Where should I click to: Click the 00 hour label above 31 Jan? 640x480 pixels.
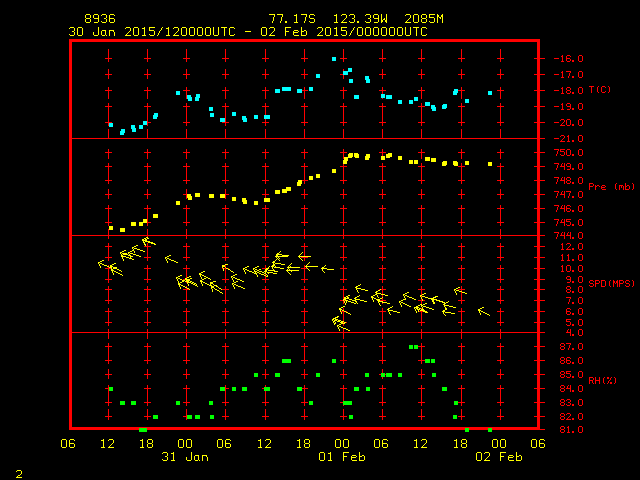(x=185, y=444)
